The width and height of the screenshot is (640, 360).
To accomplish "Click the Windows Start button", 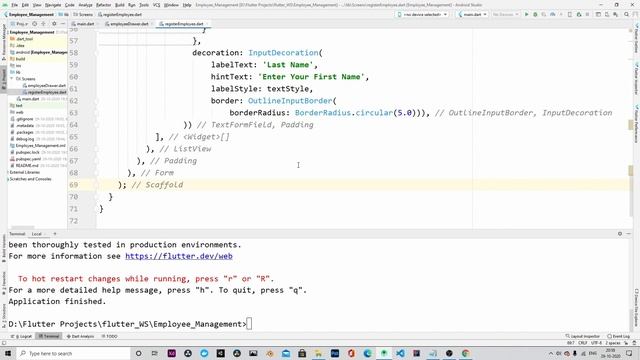I will (8, 353).
